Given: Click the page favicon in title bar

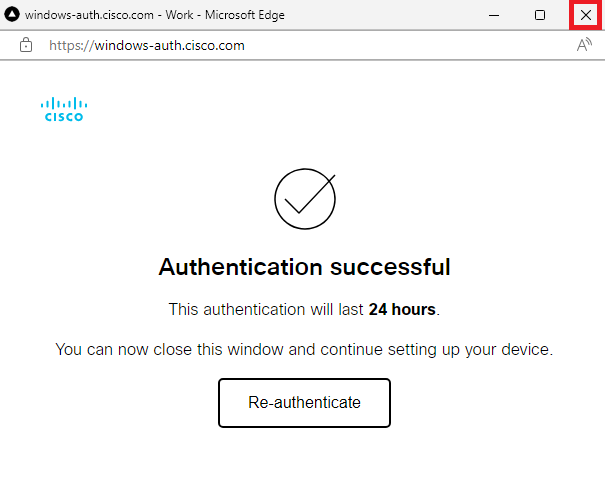Looking at the screenshot, I should coord(13,15).
